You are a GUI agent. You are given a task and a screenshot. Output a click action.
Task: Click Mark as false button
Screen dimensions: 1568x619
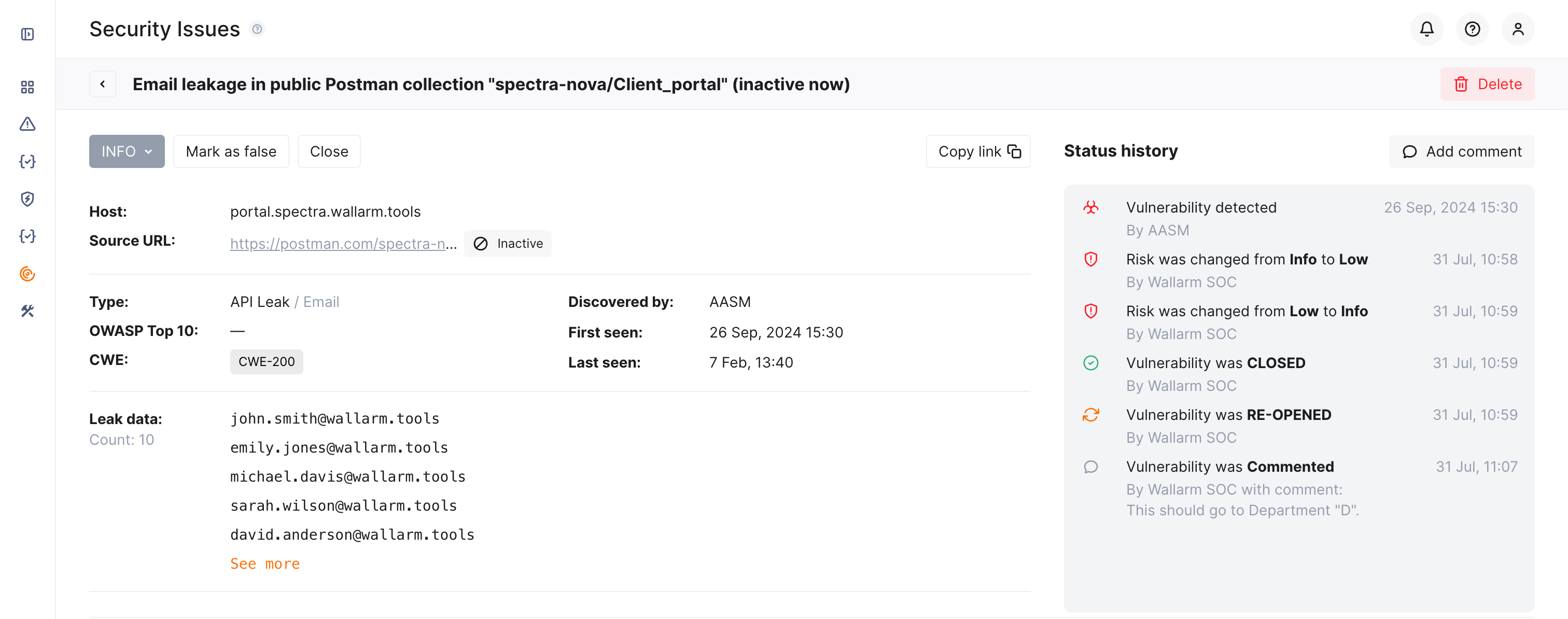pyautogui.click(x=231, y=151)
